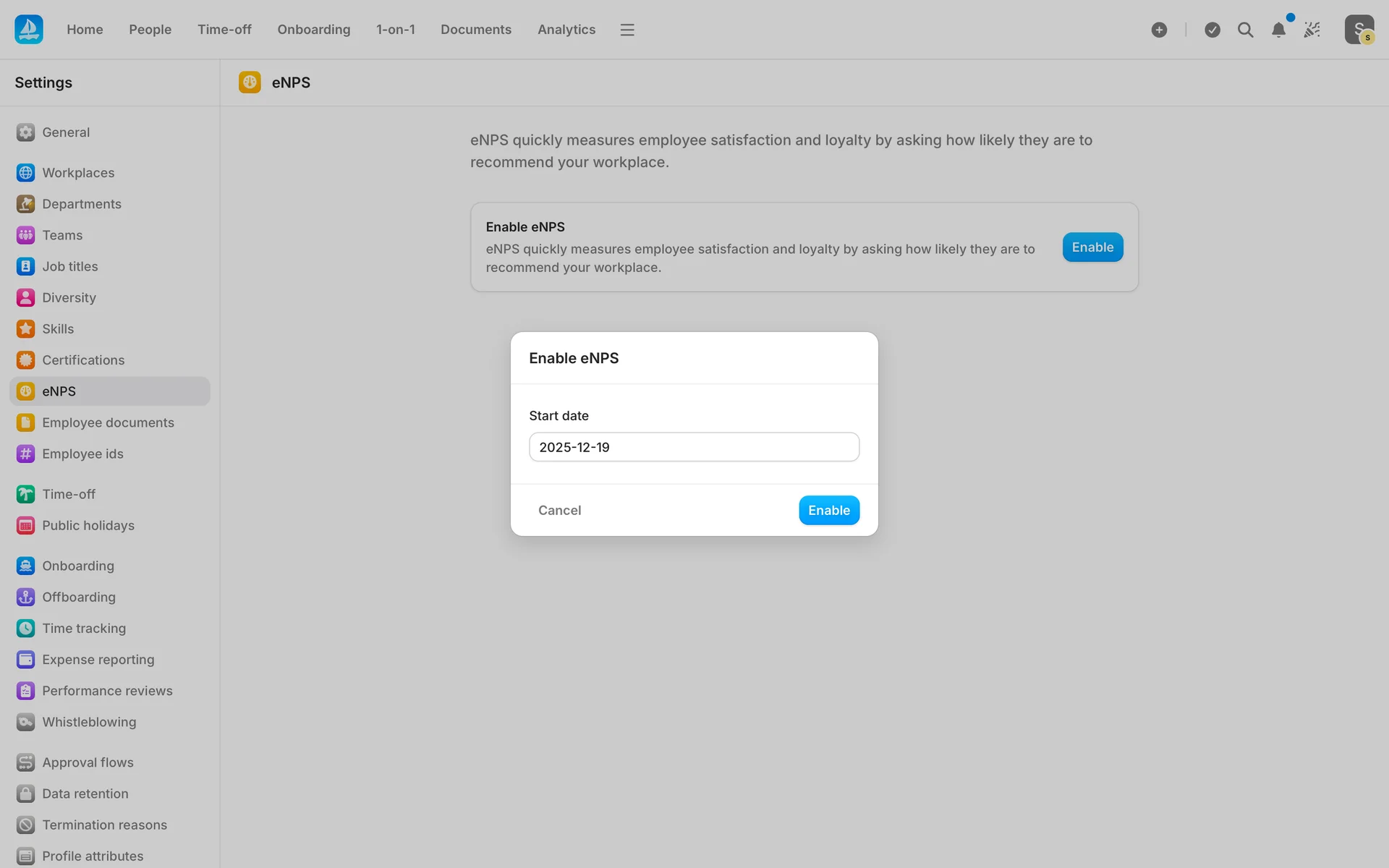The image size is (1389, 868).
Task: Select Public holidays in sidebar
Action: (x=88, y=526)
